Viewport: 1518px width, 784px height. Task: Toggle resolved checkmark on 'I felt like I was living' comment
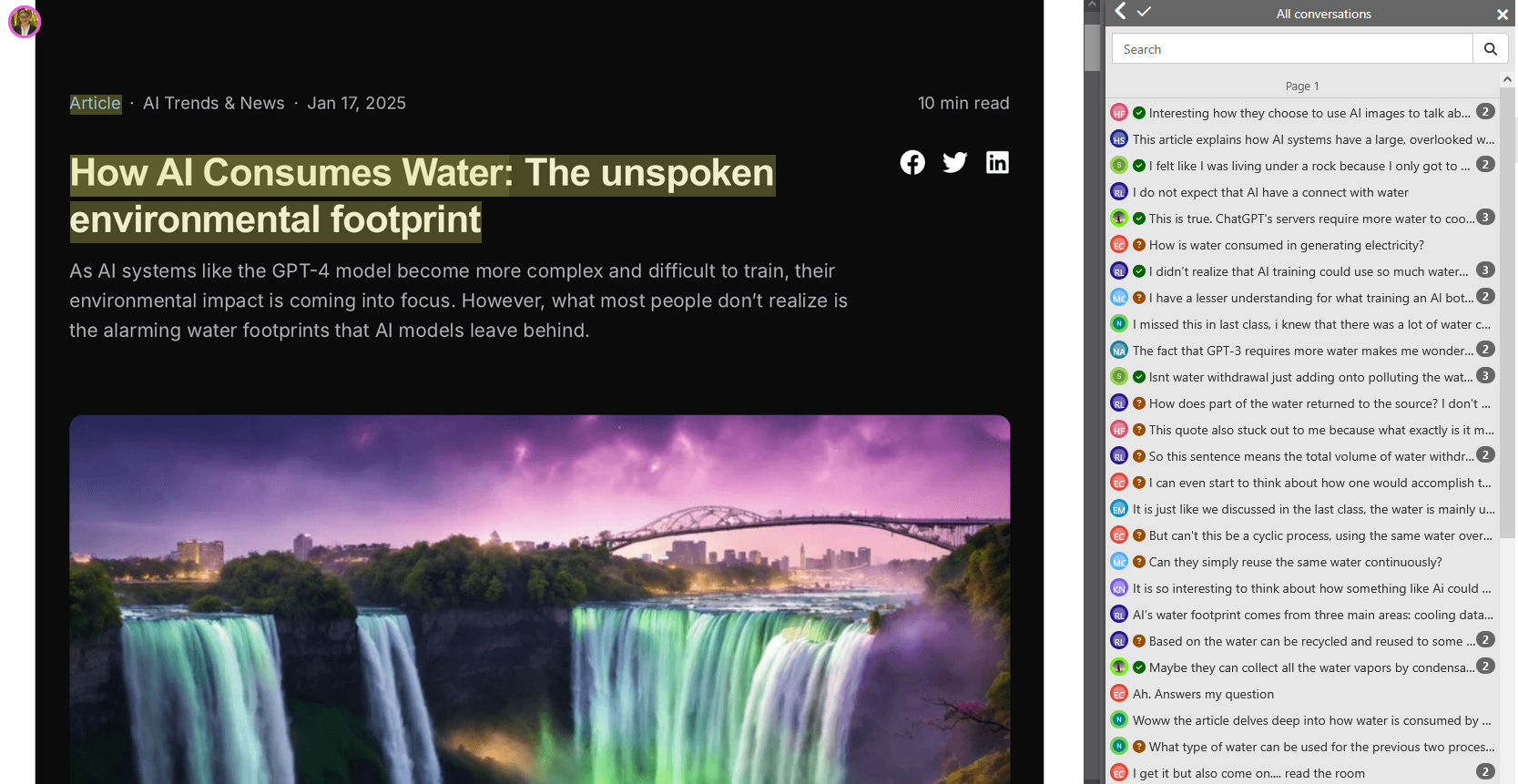coord(1139,166)
